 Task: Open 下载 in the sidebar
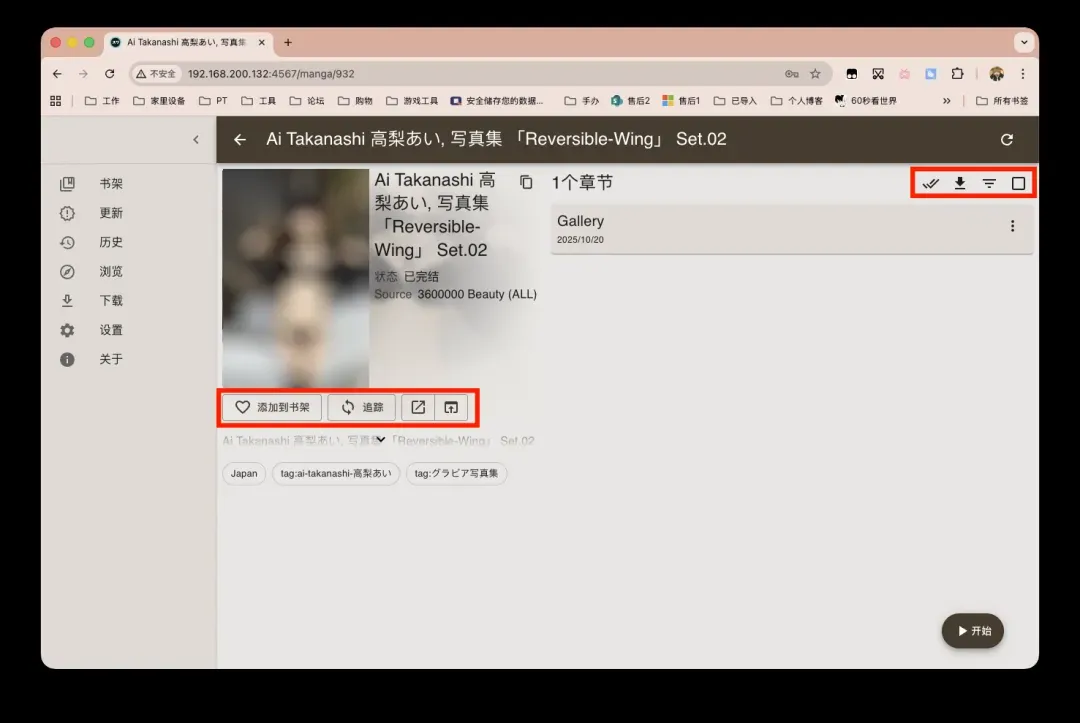(x=110, y=301)
